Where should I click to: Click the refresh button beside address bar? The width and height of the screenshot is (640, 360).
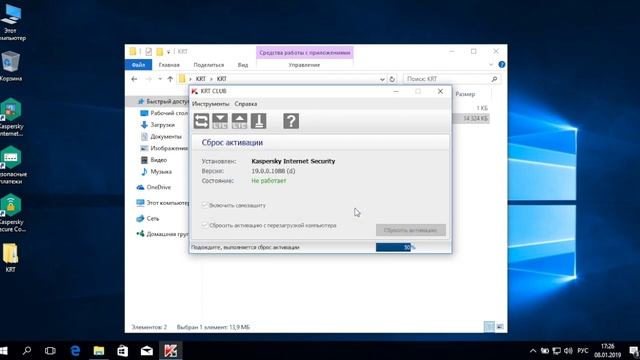pyautogui.click(x=392, y=79)
